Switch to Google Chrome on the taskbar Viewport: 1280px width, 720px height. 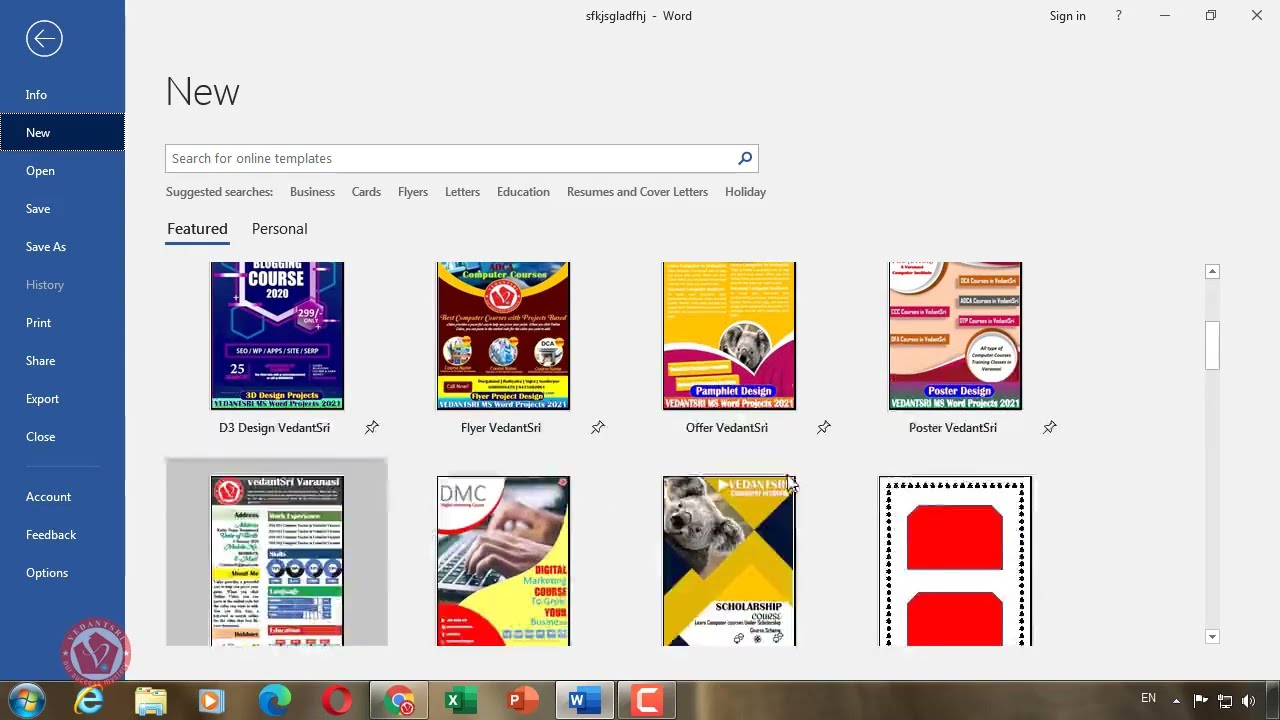coord(400,700)
